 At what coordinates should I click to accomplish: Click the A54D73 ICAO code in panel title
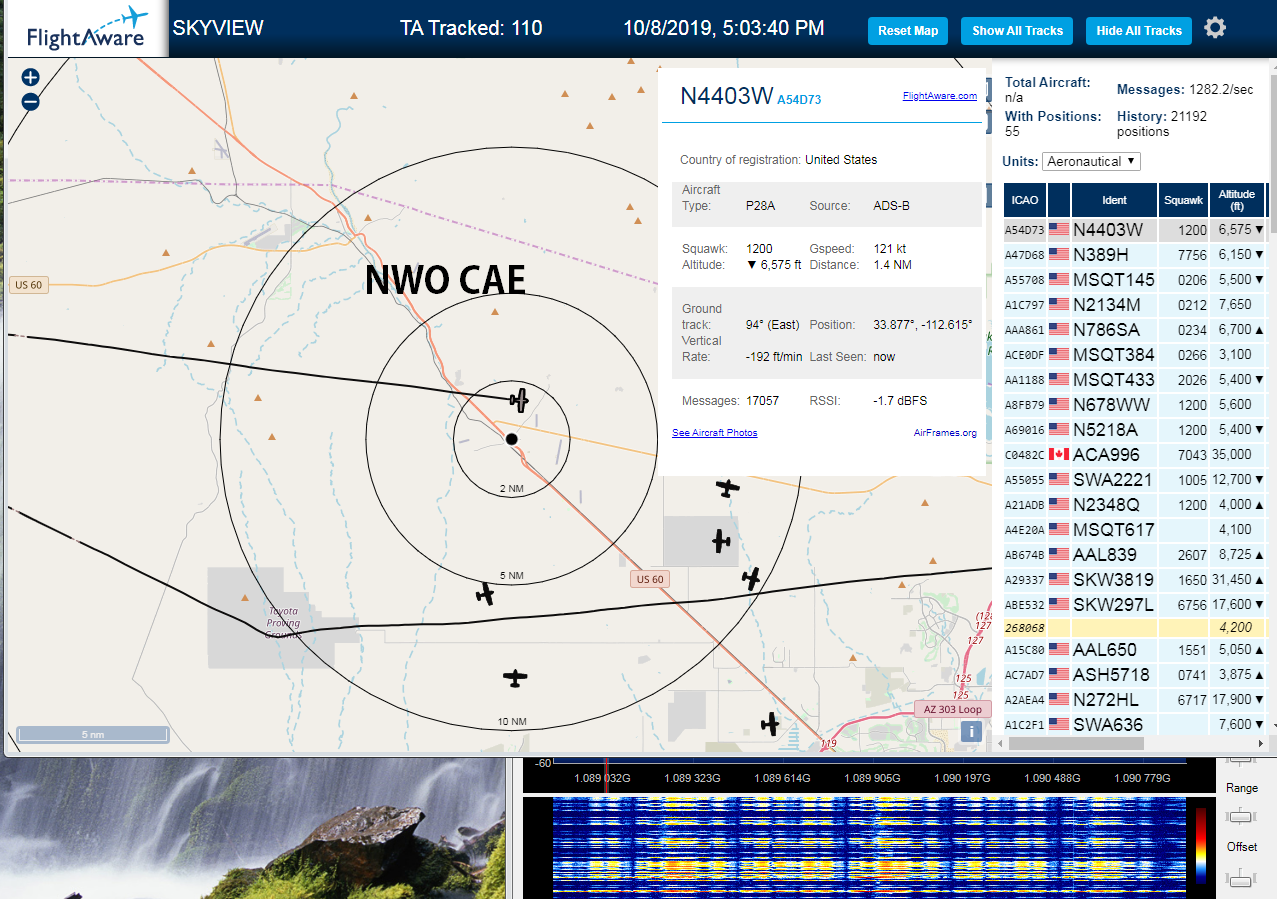click(x=799, y=99)
